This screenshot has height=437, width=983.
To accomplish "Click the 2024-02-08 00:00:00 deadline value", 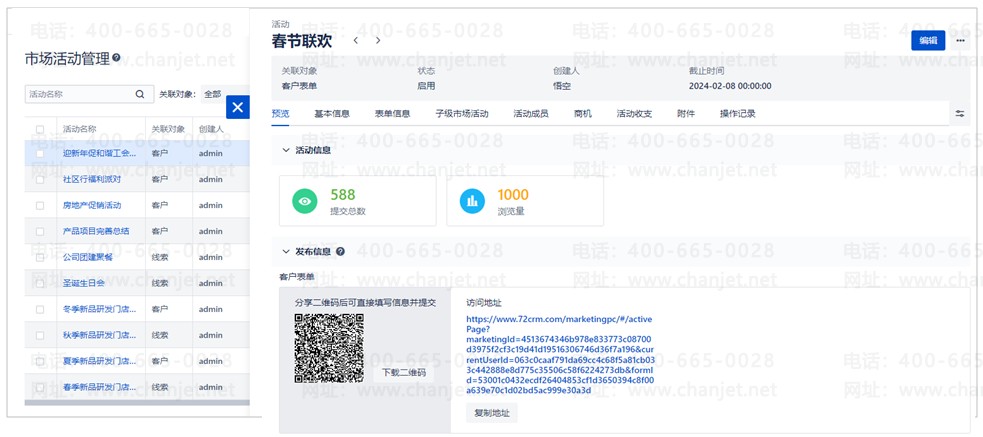I will click(730, 87).
